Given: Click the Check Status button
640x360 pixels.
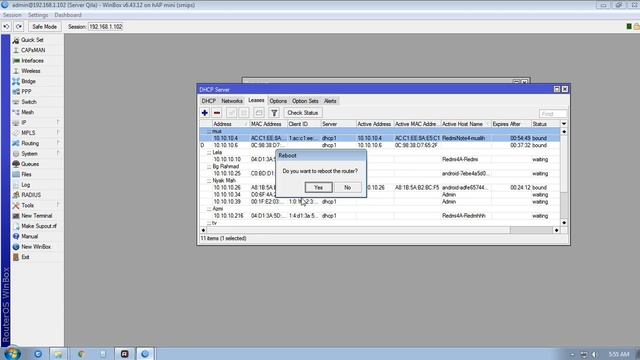Looking at the screenshot, I should point(302,113).
